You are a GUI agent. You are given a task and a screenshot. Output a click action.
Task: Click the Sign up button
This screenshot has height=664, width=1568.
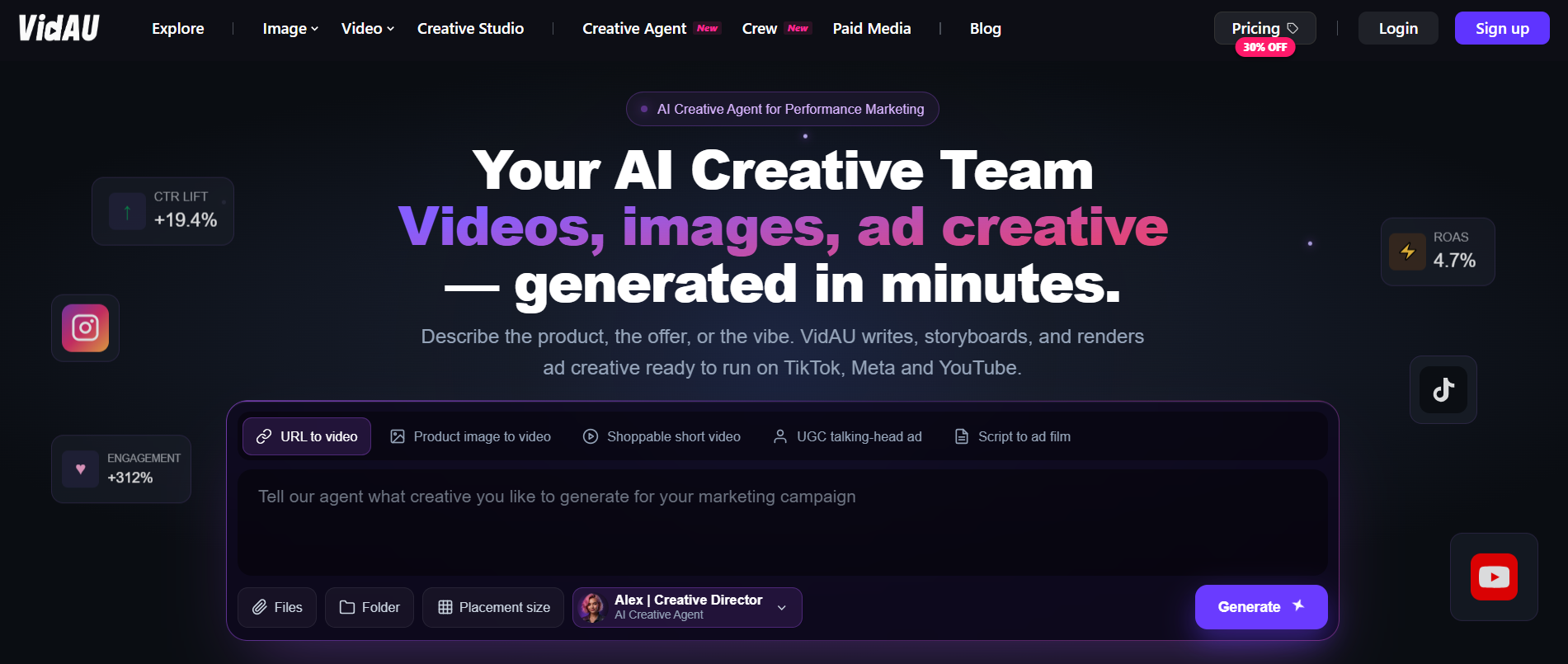pos(1502,28)
